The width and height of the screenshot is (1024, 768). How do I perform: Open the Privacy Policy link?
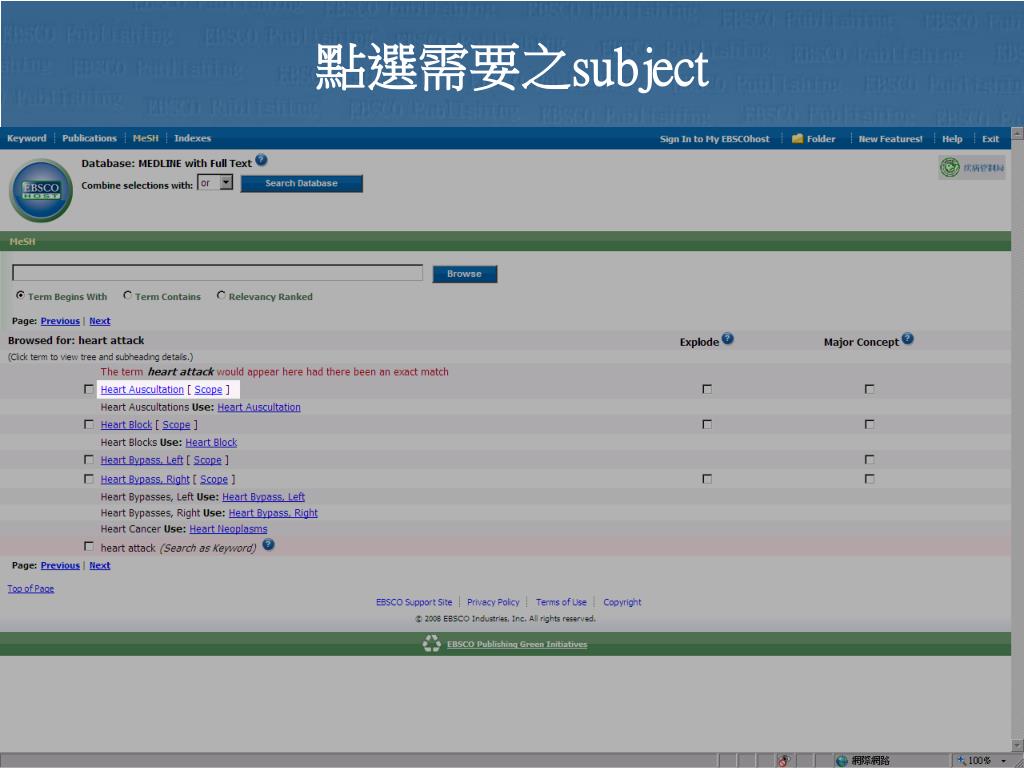[493, 602]
